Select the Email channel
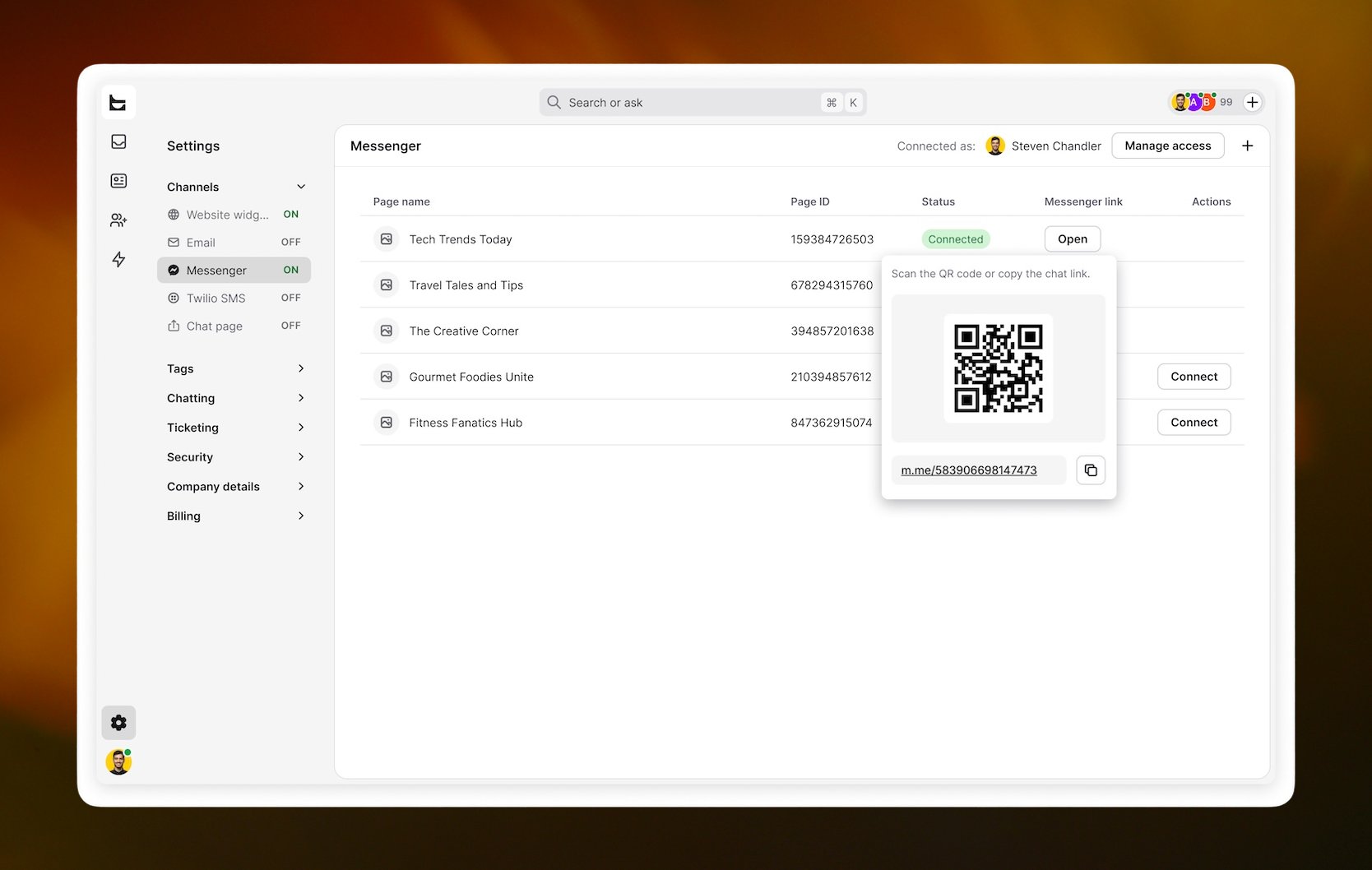 (x=234, y=243)
